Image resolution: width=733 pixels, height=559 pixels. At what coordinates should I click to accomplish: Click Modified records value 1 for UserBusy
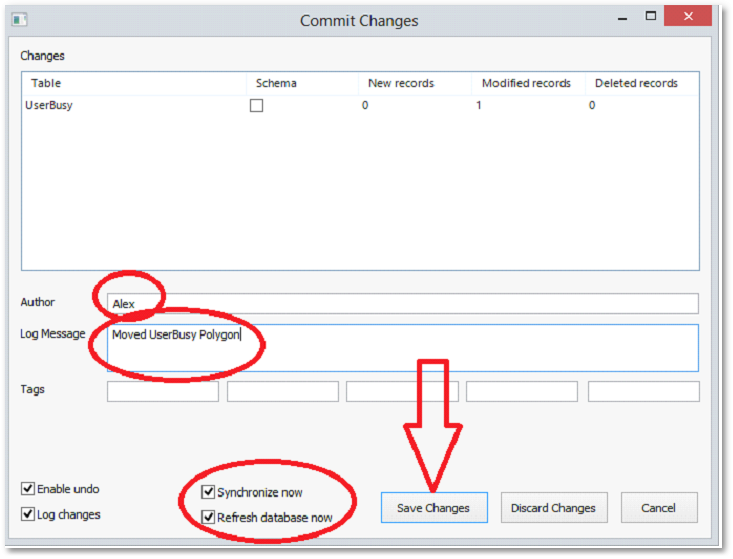[479, 106]
